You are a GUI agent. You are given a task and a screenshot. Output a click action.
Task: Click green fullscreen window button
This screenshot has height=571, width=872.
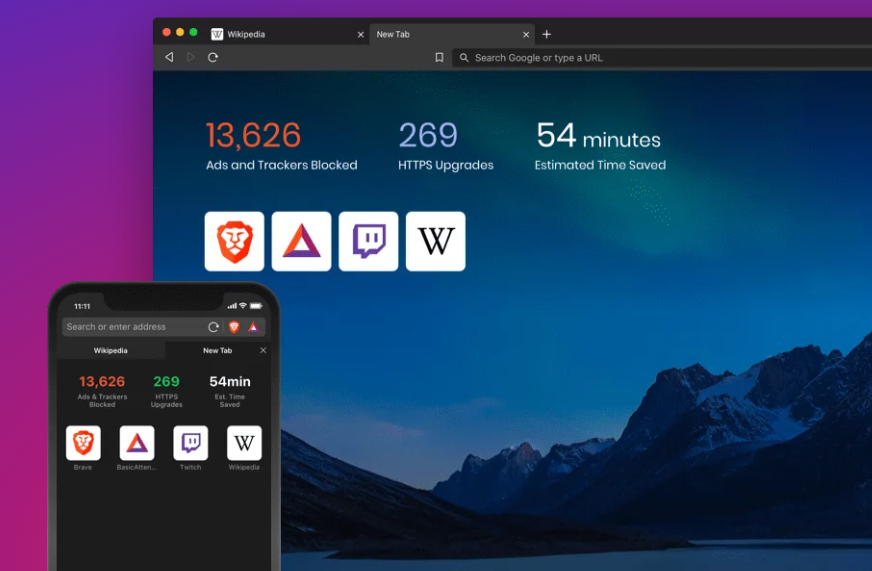193,32
